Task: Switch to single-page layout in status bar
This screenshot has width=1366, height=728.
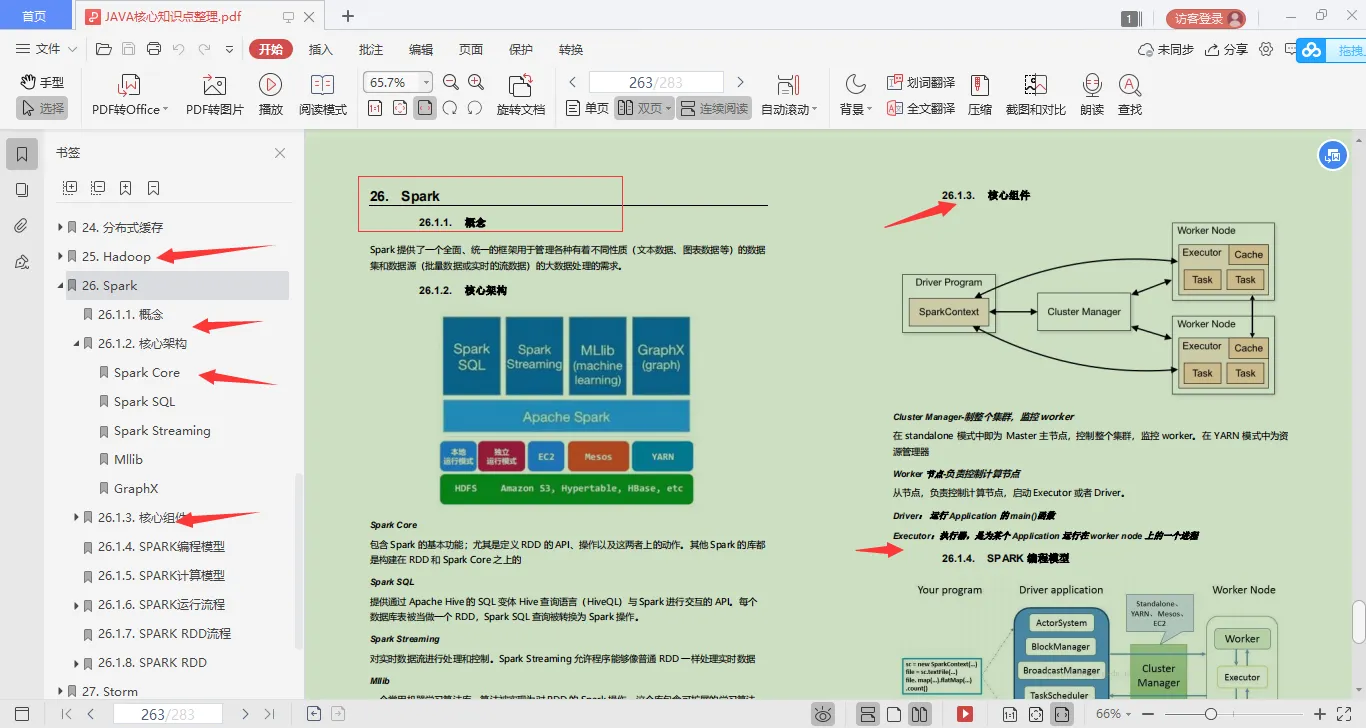Action: tap(895, 714)
